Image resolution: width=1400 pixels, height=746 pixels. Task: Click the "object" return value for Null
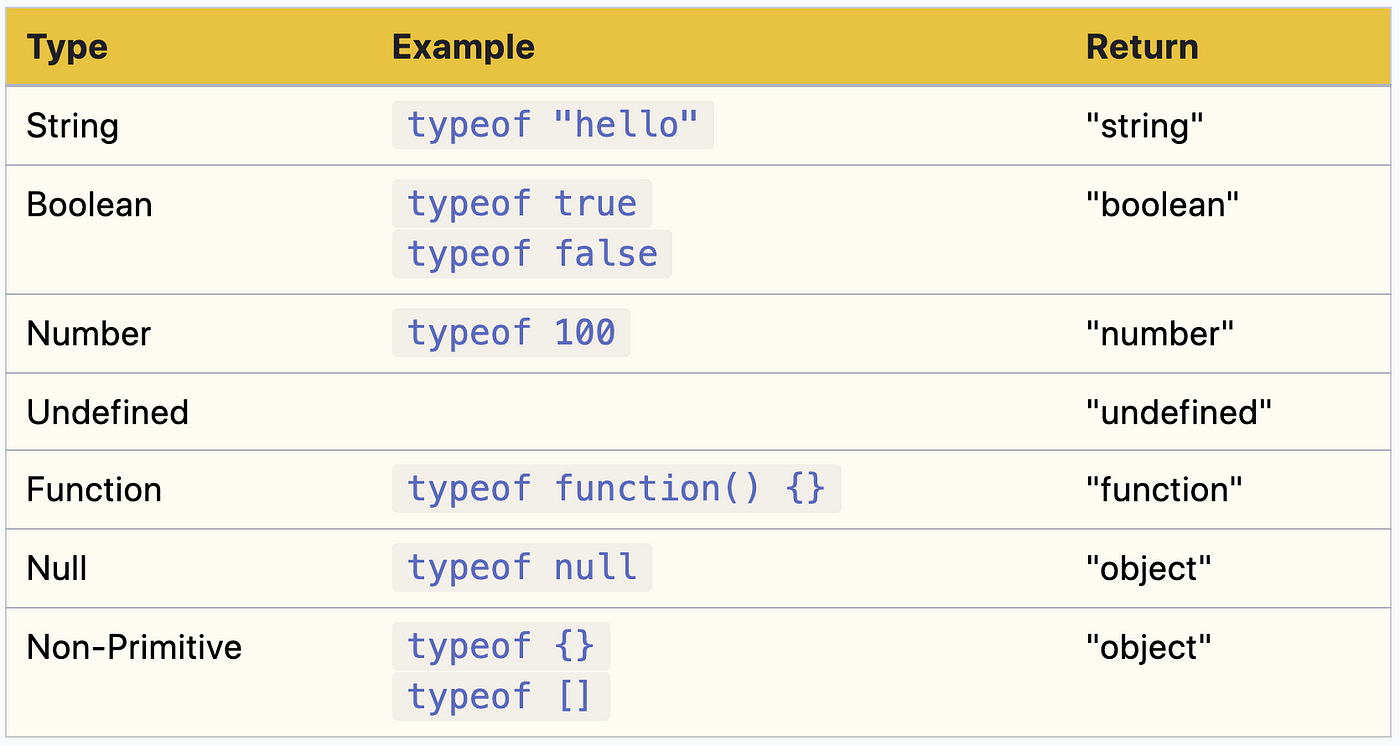tap(1148, 568)
